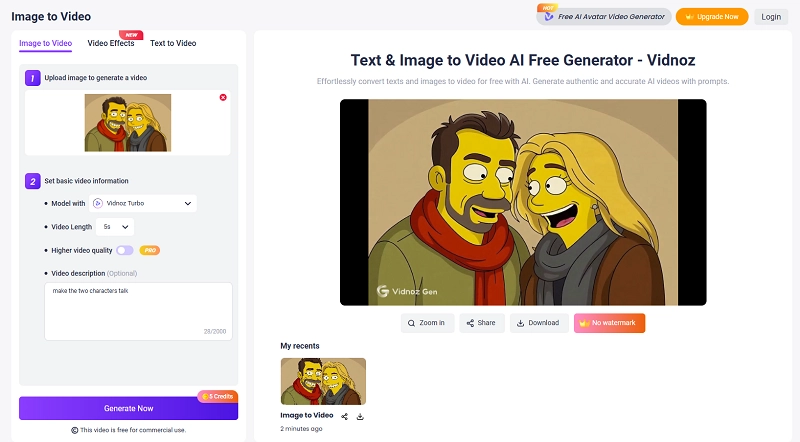
Task: Open the recent Image to Video thumbnail
Action: click(323, 381)
